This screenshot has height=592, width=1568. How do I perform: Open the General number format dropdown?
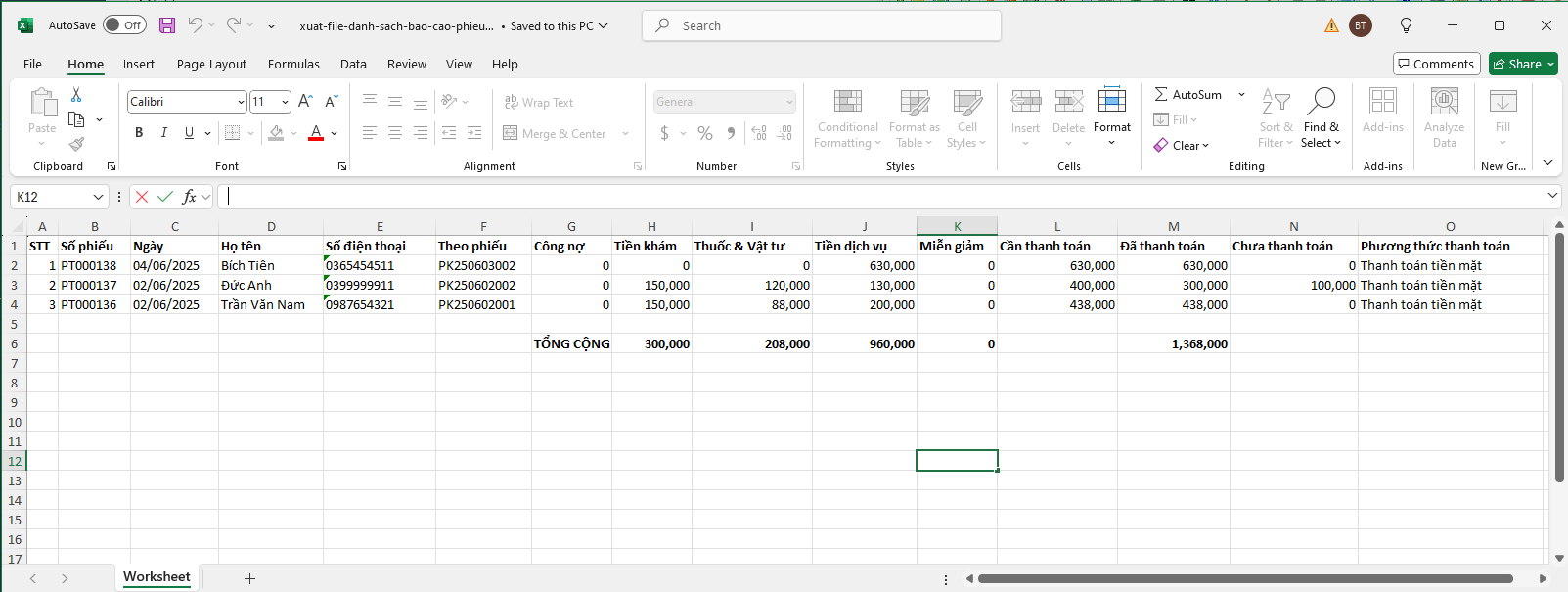[789, 102]
